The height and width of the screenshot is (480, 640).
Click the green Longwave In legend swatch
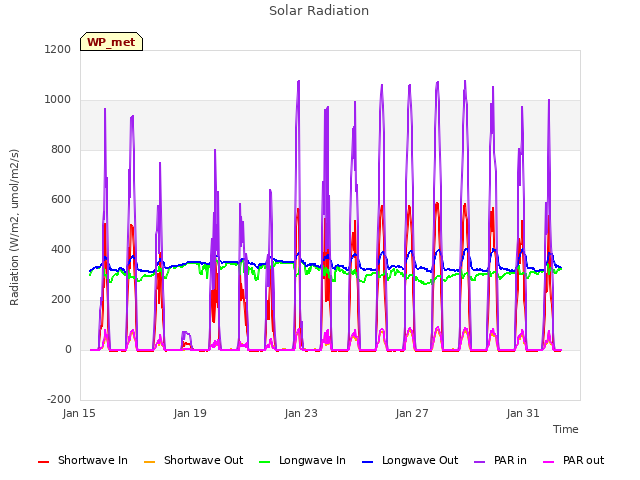point(265,462)
